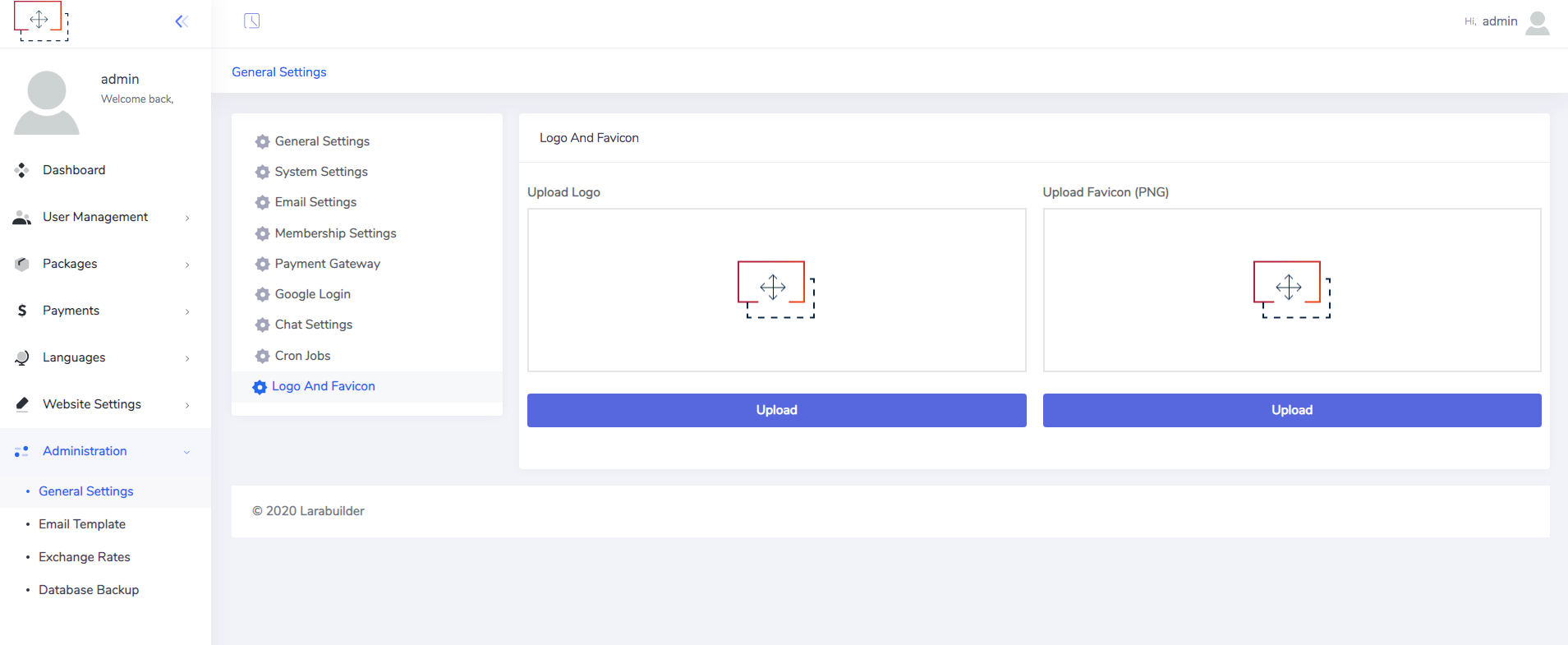Collapse the sidebar with double-chevron icon

point(182,21)
